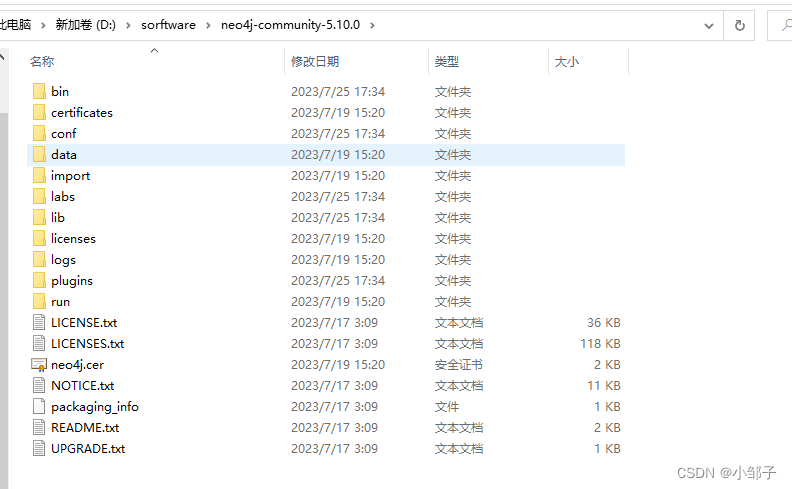The image size is (792, 489).
Task: Sort by 修改日期 column header
Action: pos(315,62)
